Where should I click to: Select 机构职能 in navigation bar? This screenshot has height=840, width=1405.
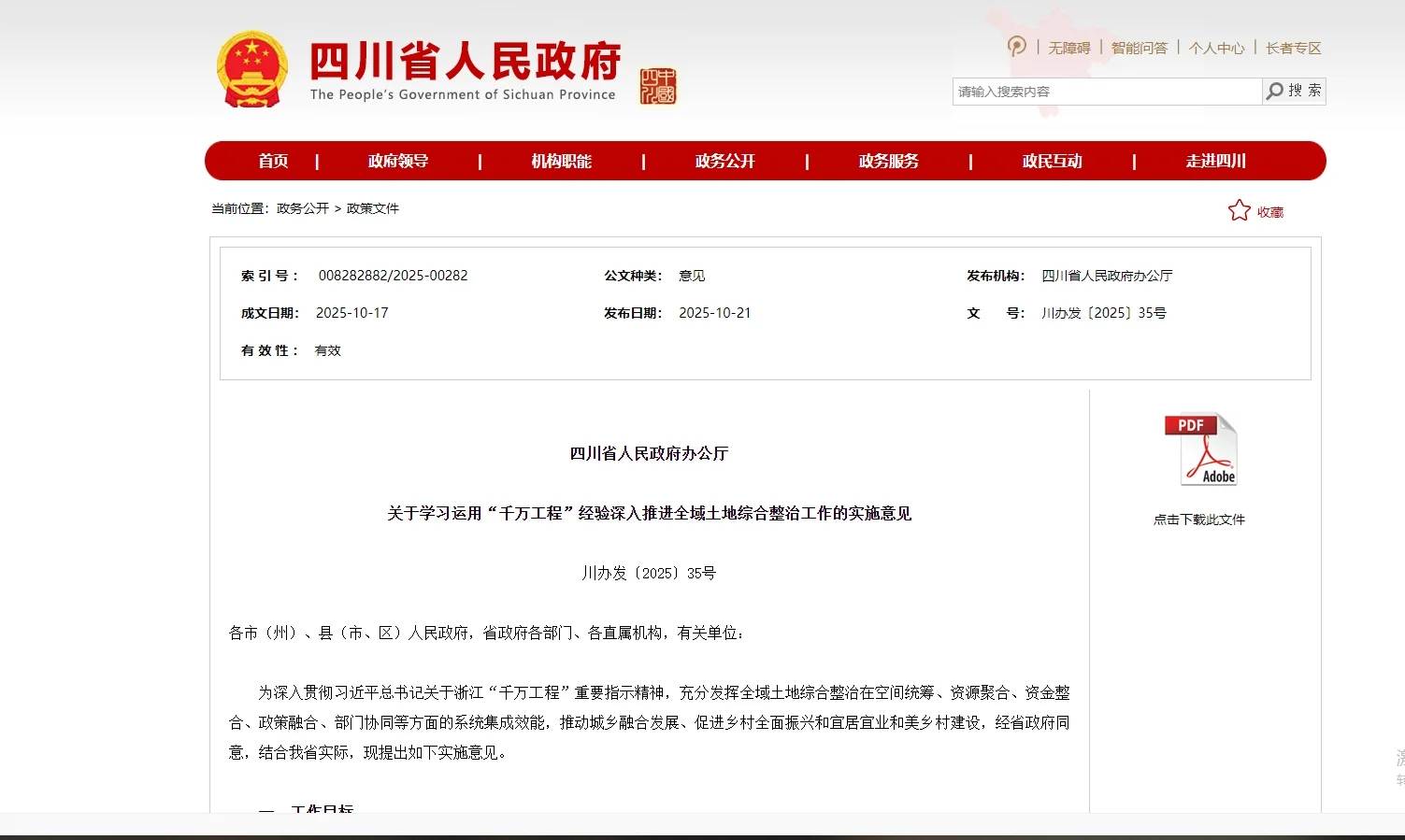coord(561,161)
